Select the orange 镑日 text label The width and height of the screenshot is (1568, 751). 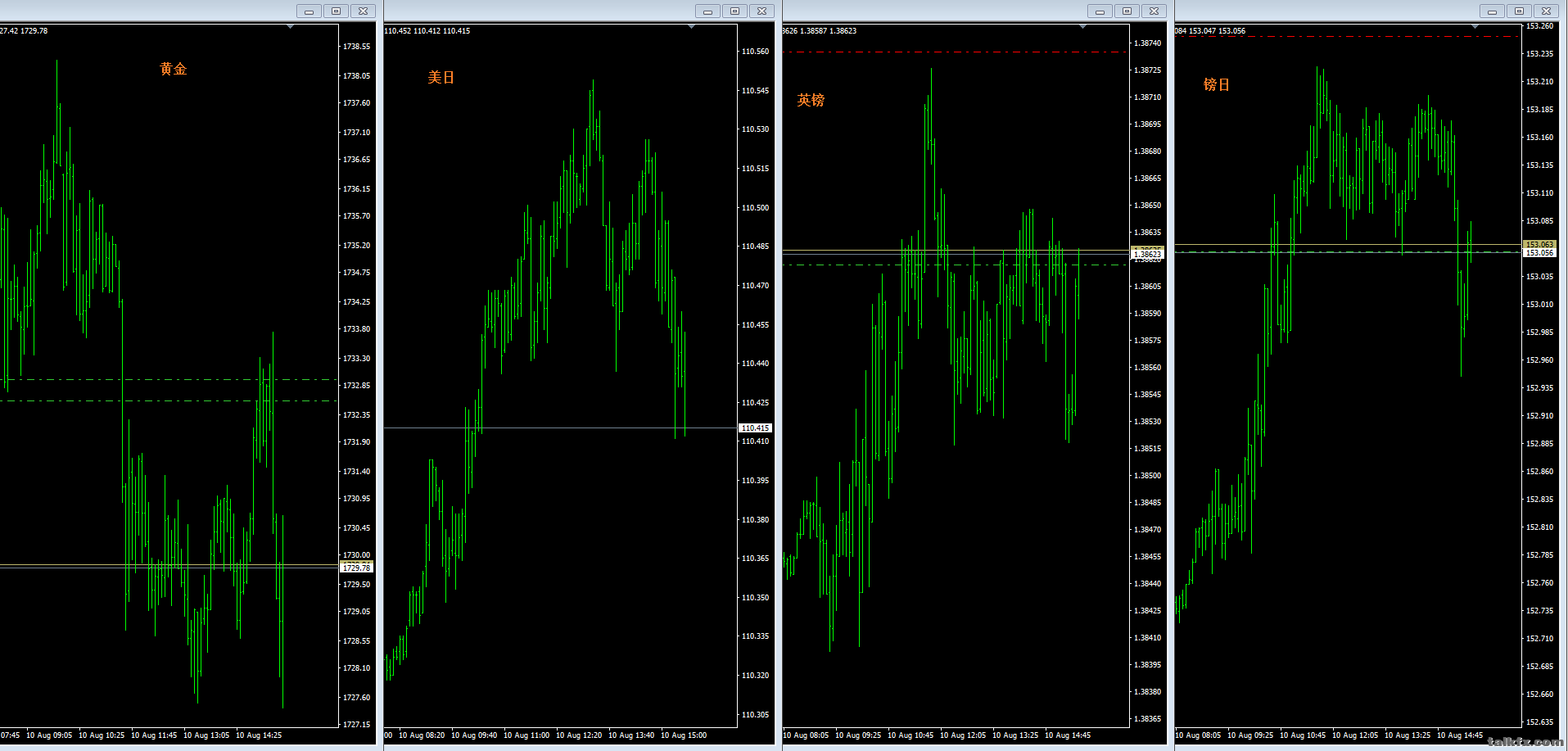(1217, 84)
